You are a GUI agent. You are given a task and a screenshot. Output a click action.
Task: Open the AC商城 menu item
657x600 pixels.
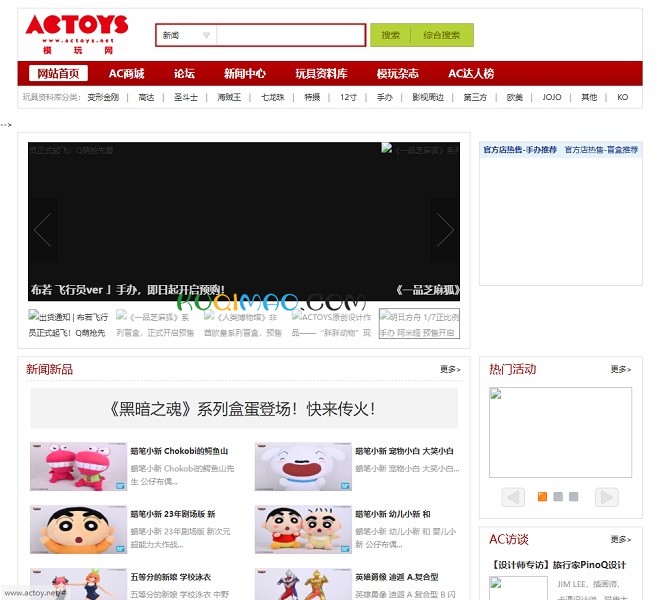[x=127, y=74]
